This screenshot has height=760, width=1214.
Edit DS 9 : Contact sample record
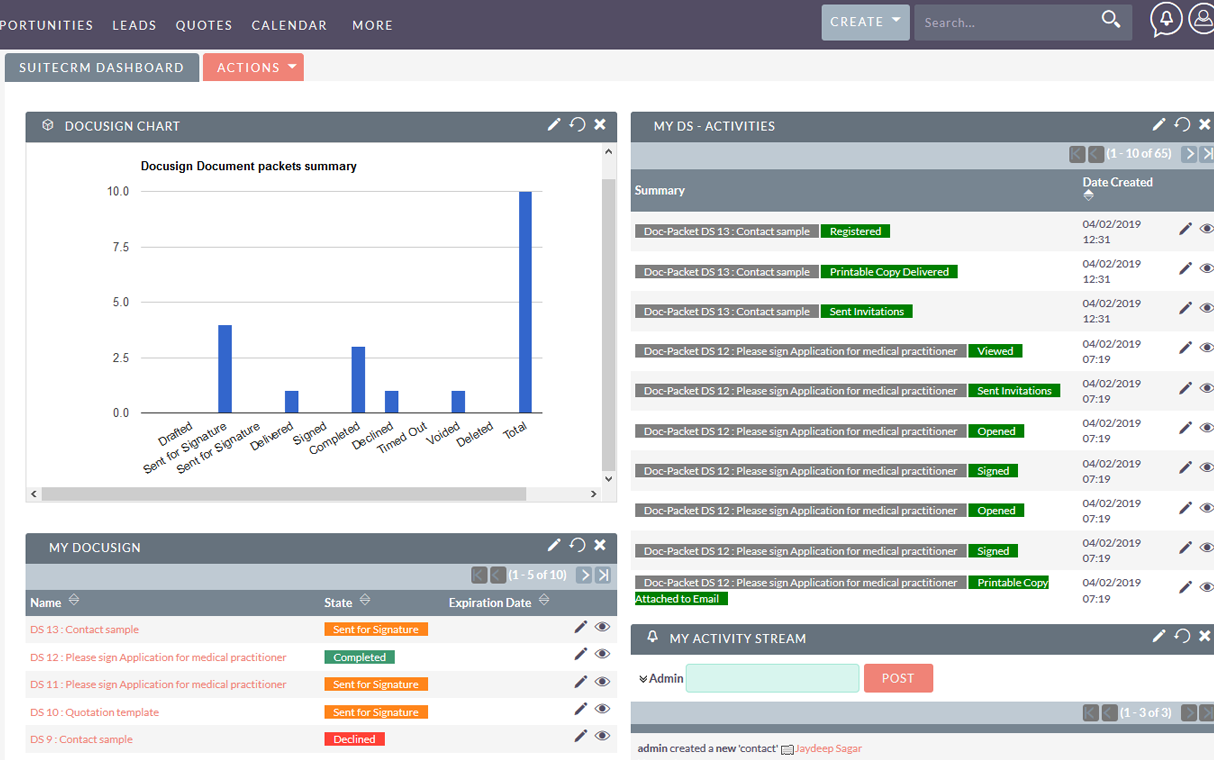580,736
